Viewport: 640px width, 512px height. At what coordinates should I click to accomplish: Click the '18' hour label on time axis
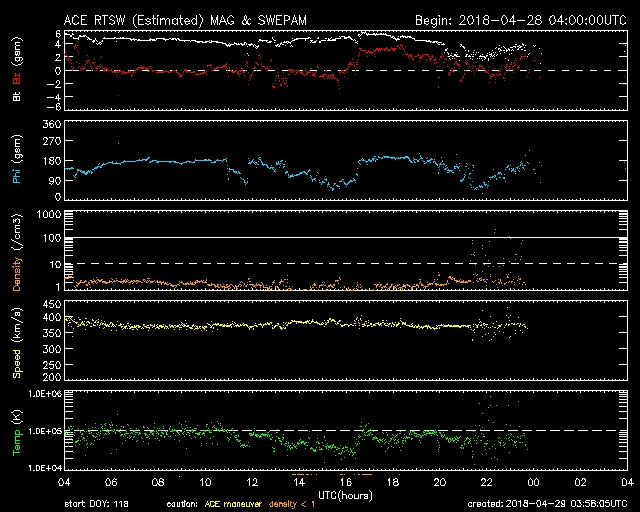(x=393, y=482)
